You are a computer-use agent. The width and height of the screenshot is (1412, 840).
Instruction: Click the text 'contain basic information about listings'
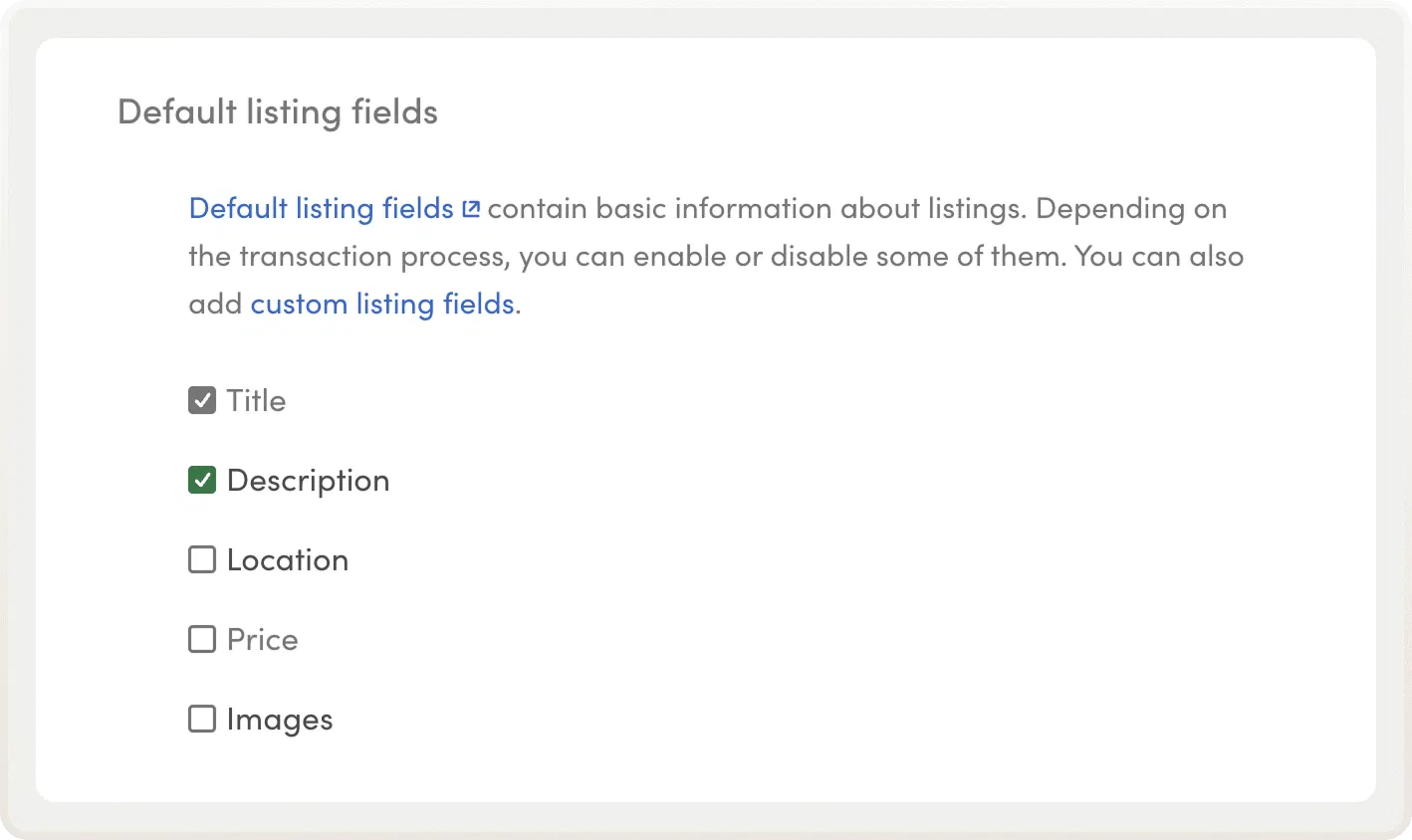pyautogui.click(x=757, y=209)
